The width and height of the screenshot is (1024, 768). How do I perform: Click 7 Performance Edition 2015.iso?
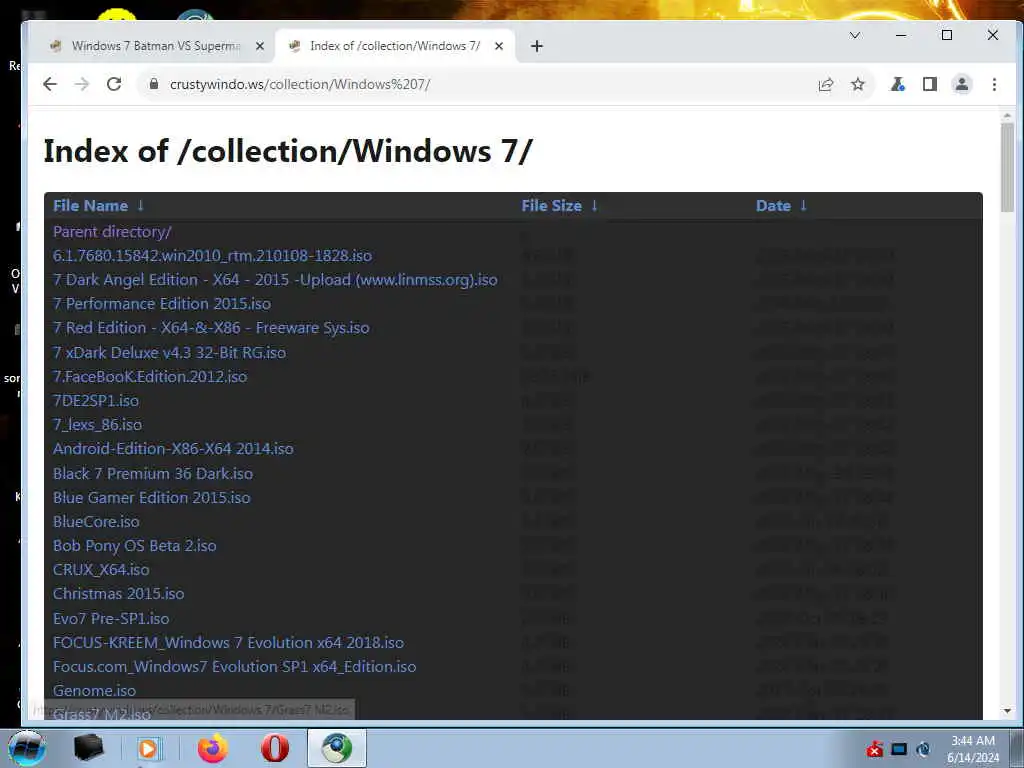162,304
